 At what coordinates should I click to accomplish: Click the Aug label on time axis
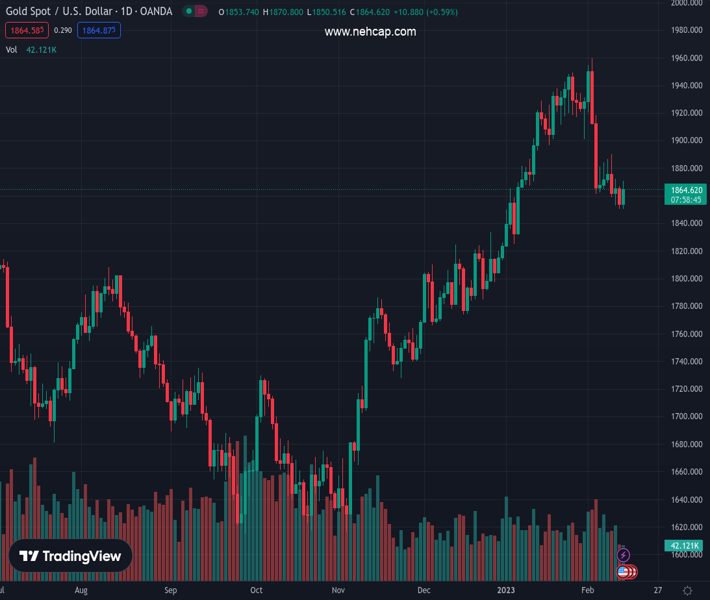click(x=81, y=591)
